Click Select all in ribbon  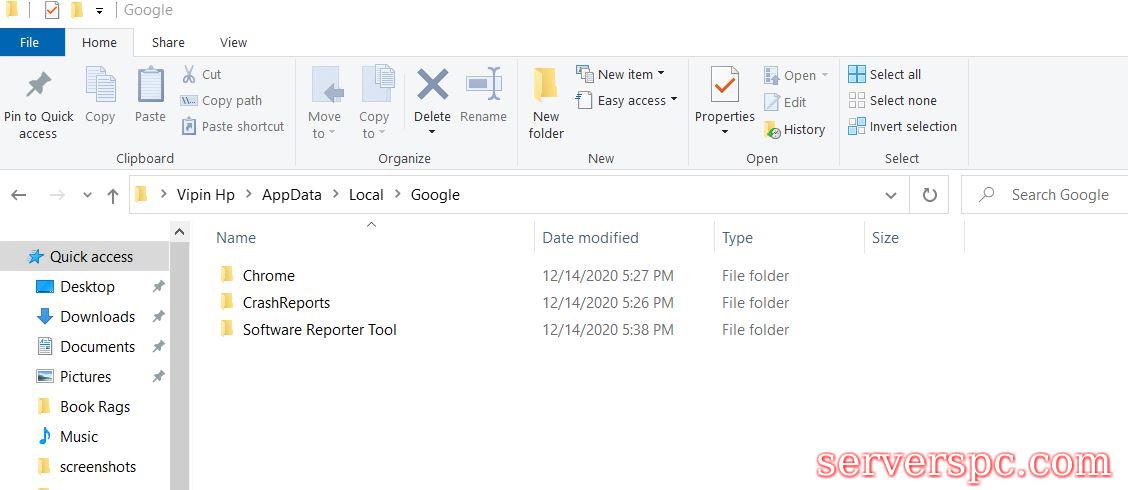[x=884, y=74]
